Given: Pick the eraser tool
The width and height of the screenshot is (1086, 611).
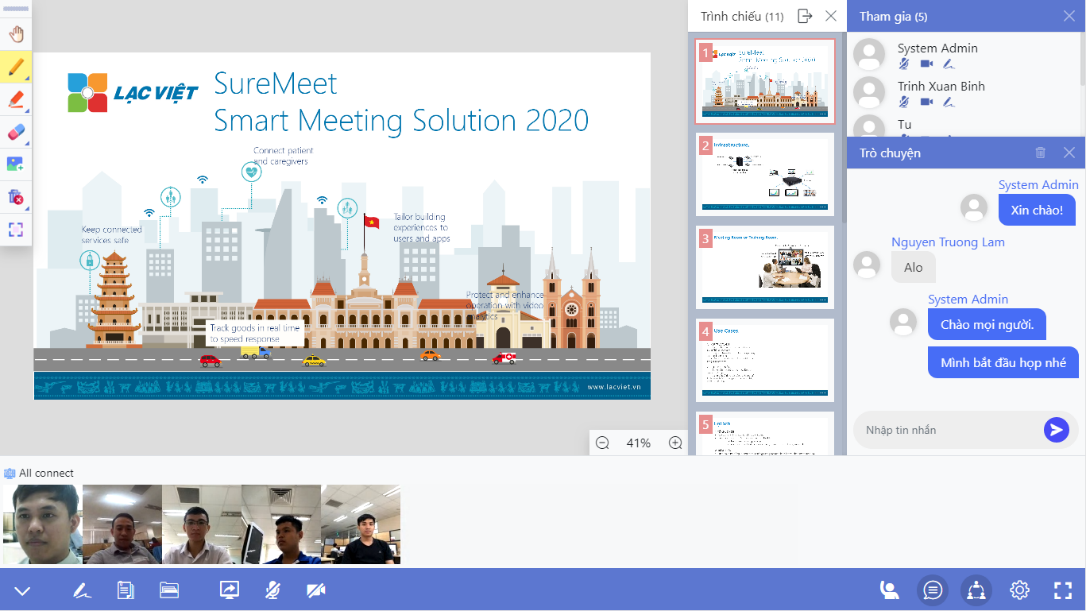Looking at the screenshot, I should [x=16, y=132].
